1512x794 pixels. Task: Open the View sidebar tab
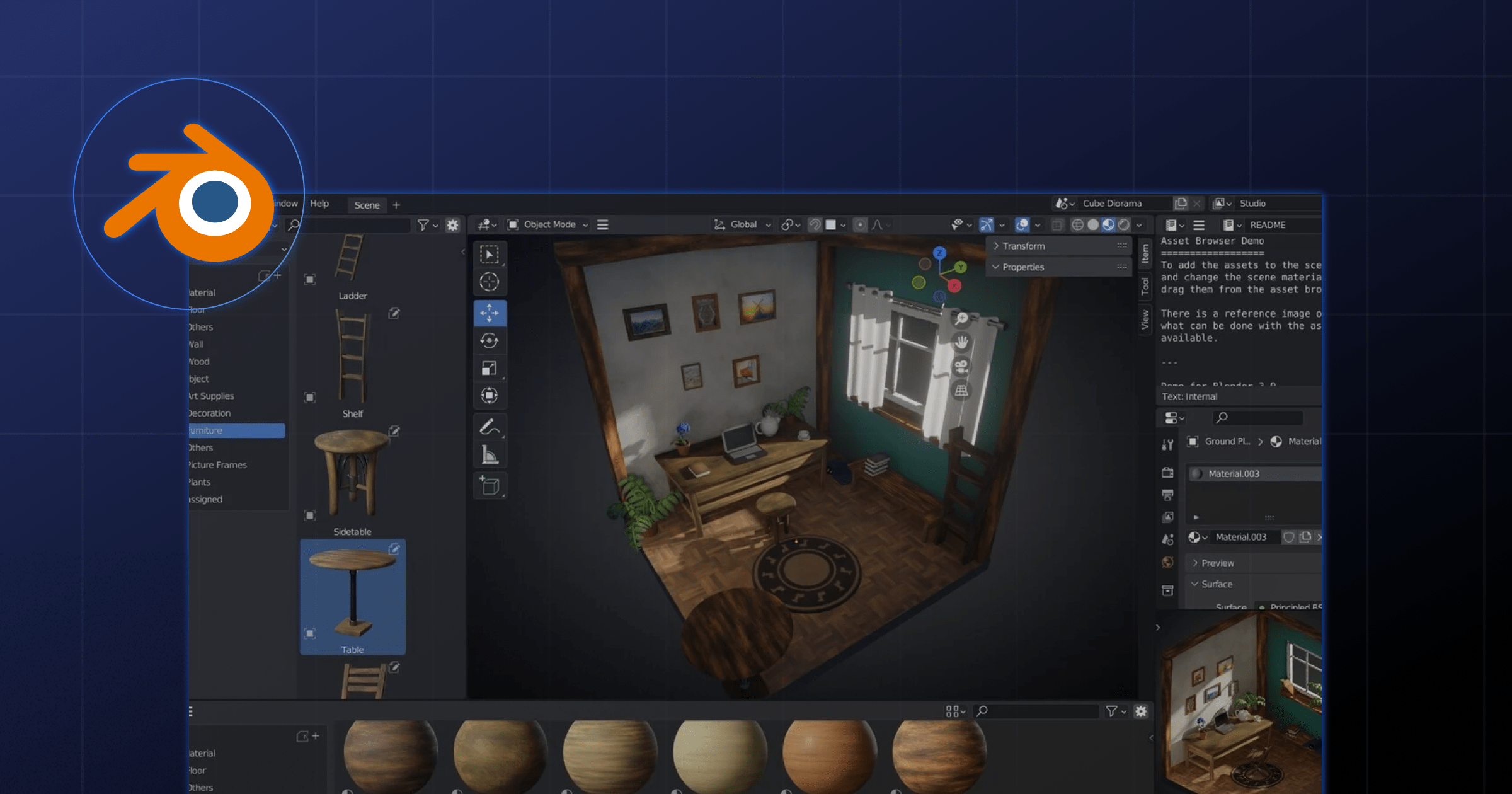[x=1145, y=320]
